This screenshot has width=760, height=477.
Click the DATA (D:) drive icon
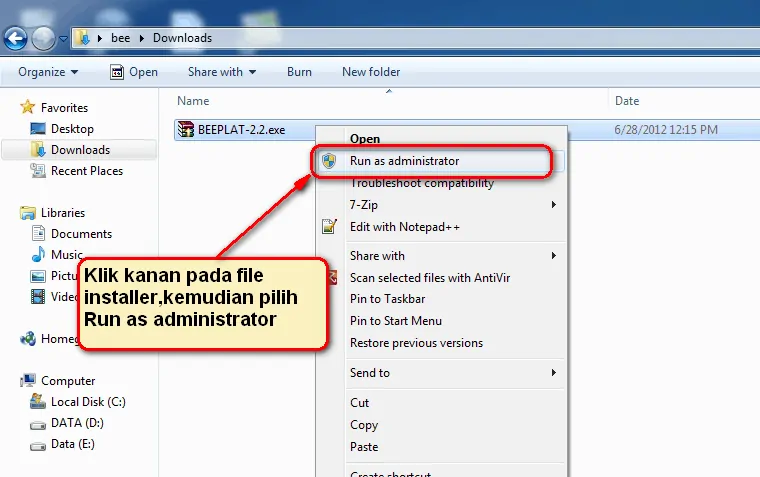pyautogui.click(x=38, y=425)
